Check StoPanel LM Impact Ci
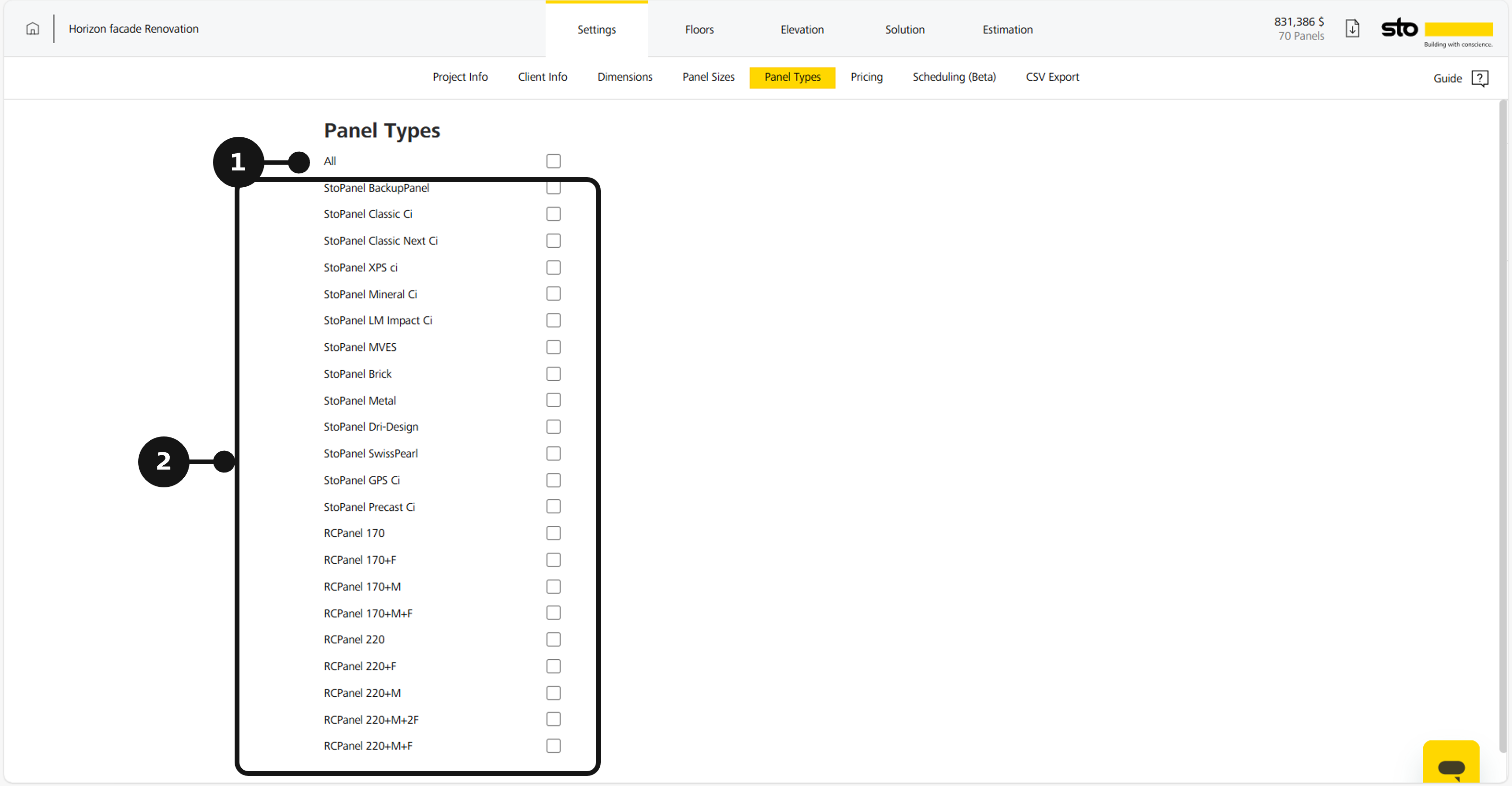The width and height of the screenshot is (1512, 786). (553, 320)
